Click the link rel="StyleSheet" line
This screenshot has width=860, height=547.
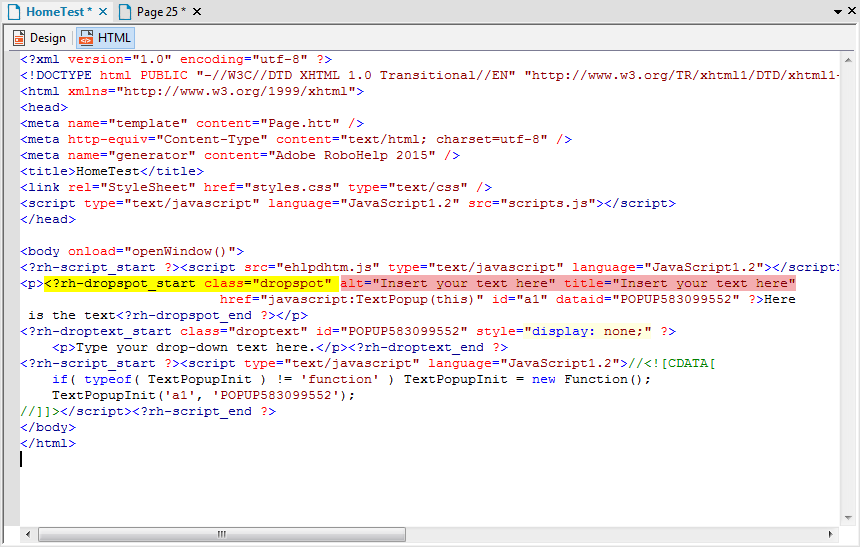coord(256,187)
